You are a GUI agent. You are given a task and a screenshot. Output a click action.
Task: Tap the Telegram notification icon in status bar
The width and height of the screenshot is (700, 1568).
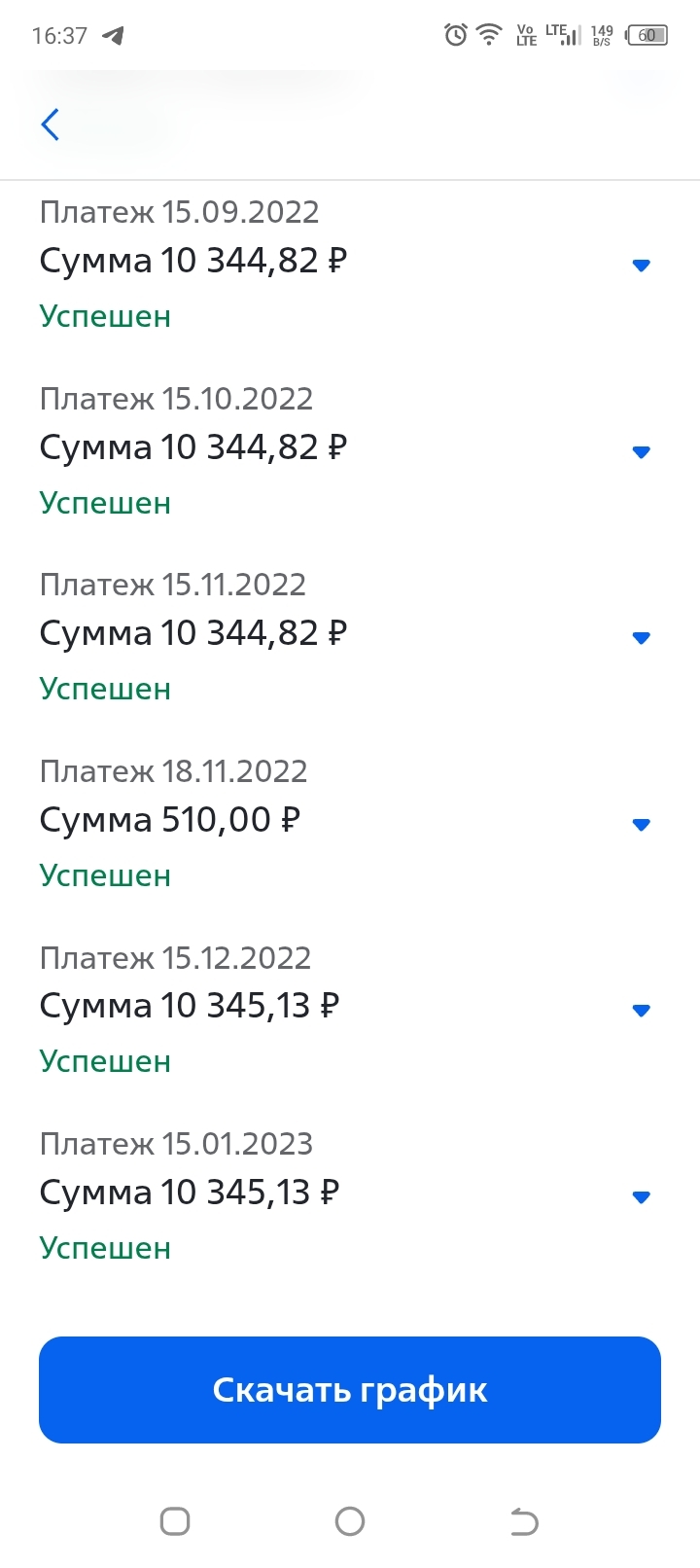[114, 36]
